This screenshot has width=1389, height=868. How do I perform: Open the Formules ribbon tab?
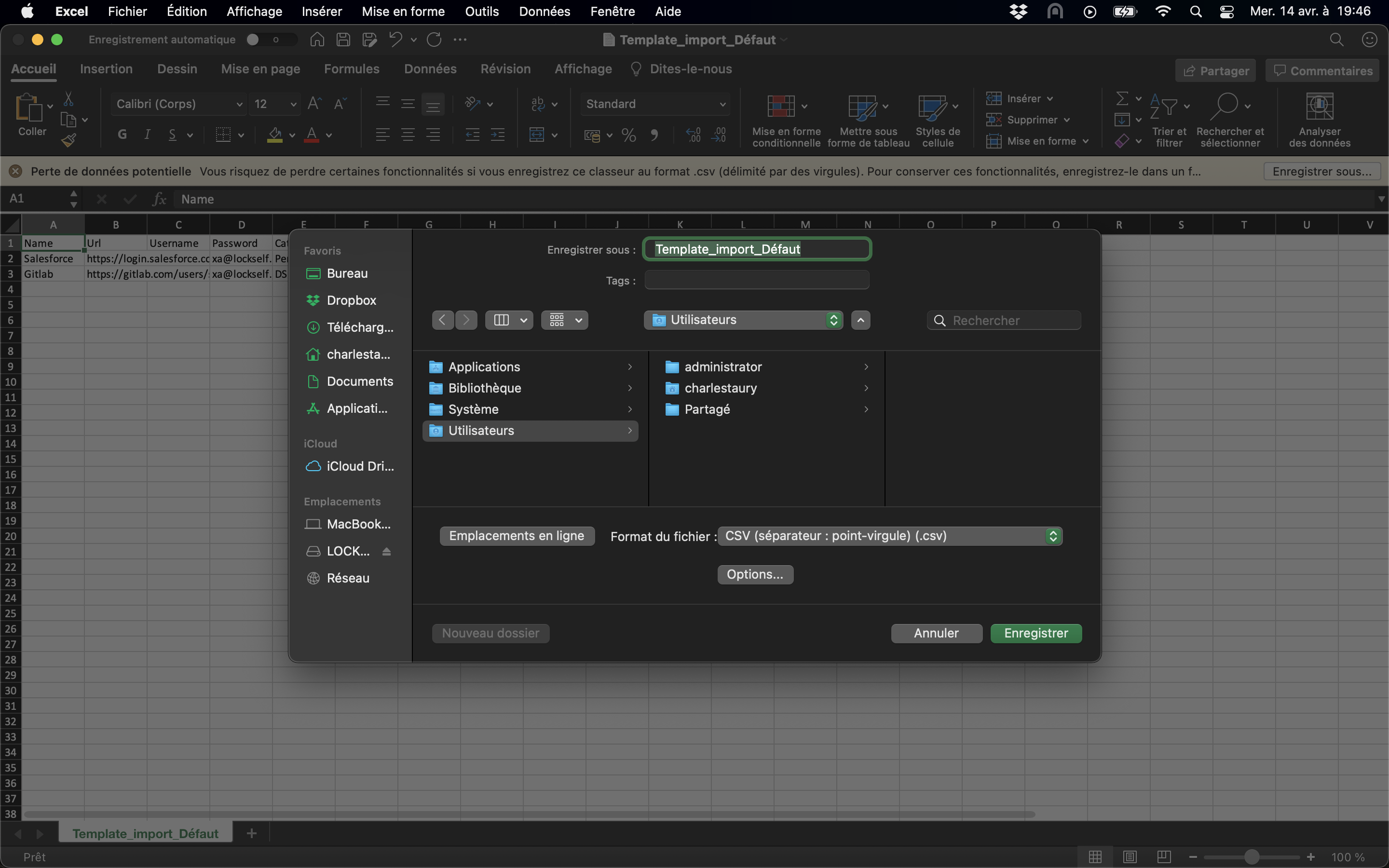351,69
